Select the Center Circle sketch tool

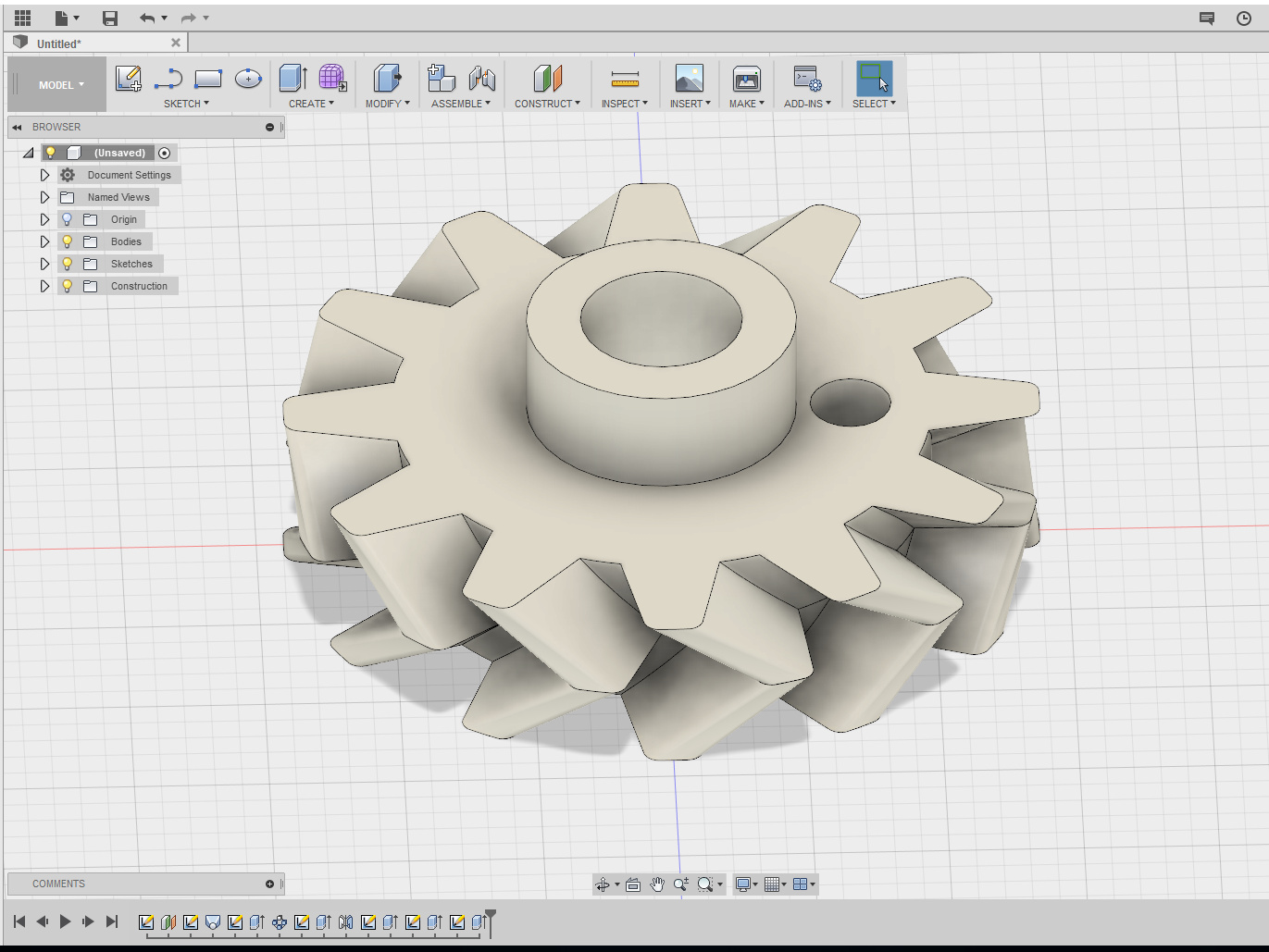click(x=248, y=79)
